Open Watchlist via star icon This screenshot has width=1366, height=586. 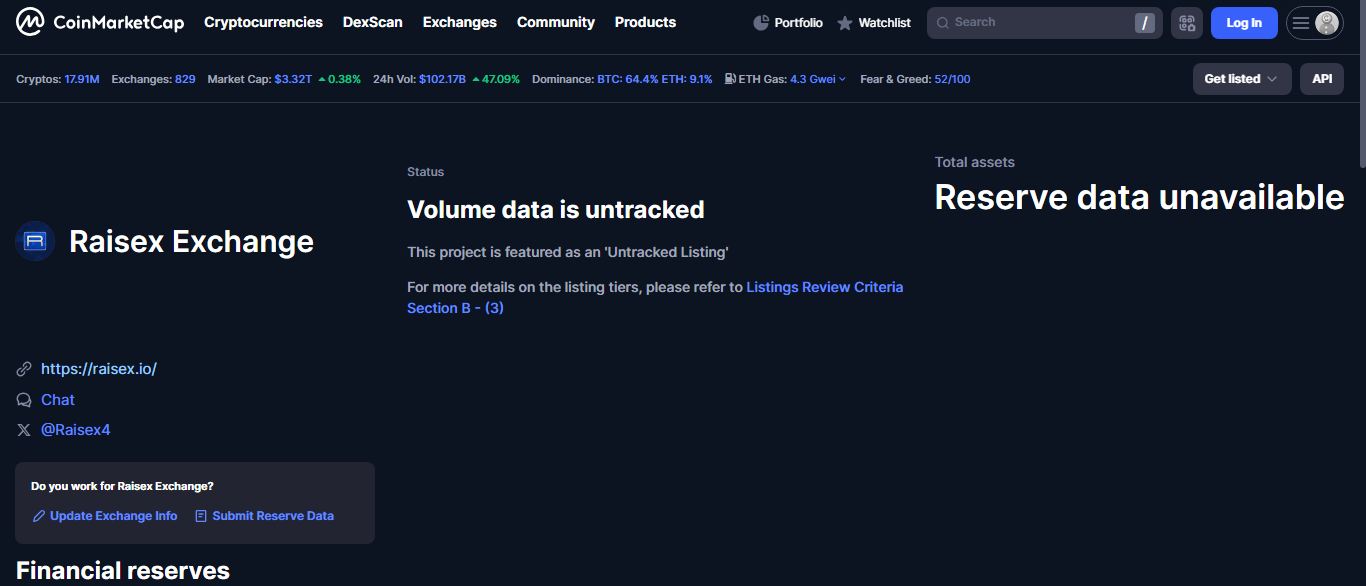click(x=845, y=23)
